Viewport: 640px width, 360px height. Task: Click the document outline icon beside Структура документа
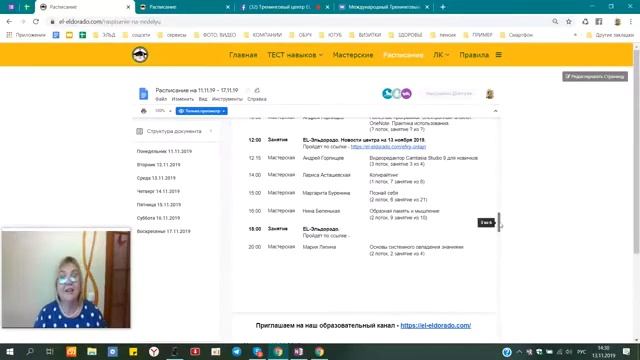(140, 131)
